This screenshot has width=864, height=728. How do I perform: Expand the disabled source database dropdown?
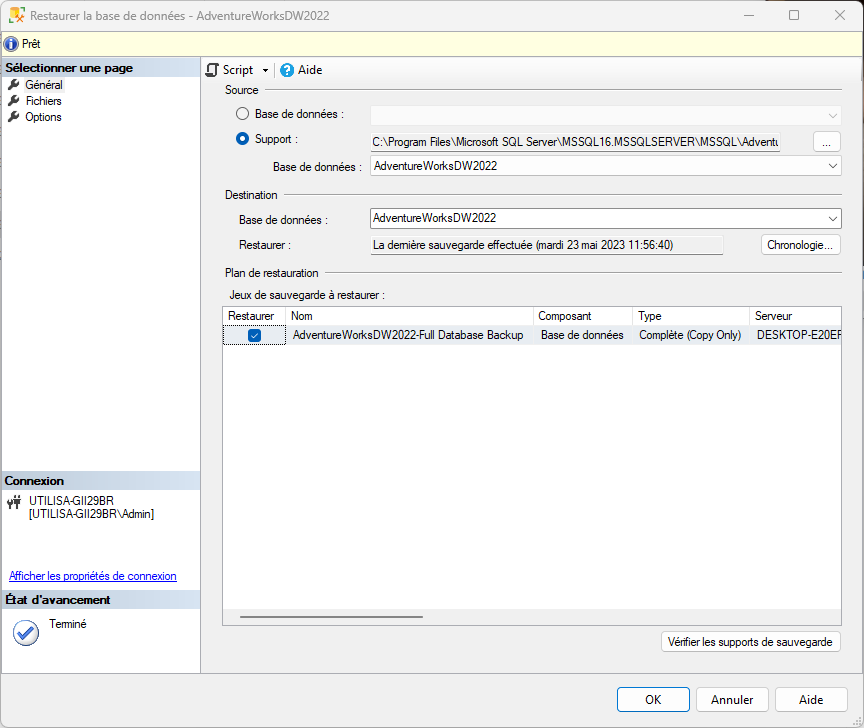pyautogui.click(x=833, y=116)
